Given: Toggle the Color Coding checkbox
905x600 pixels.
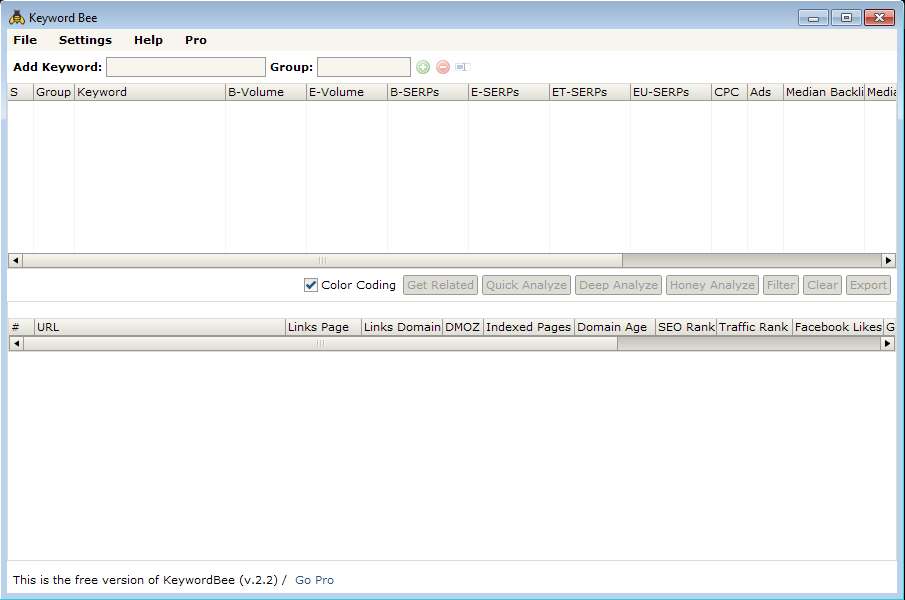Looking at the screenshot, I should tap(311, 285).
